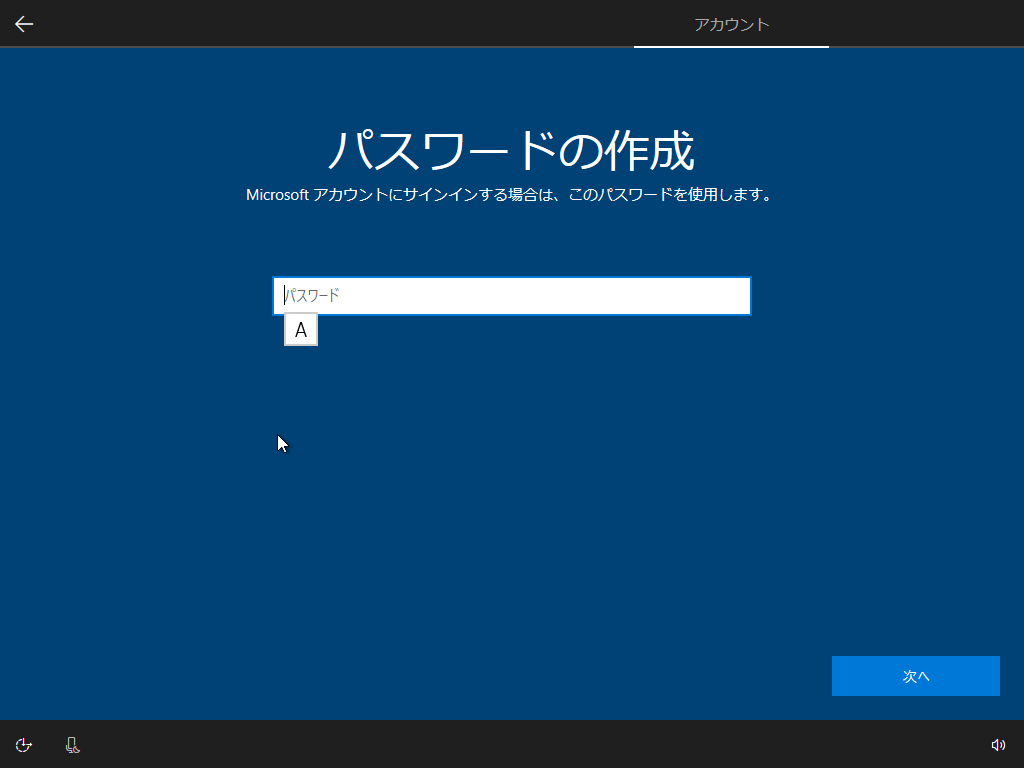Return to previous step with the arrow icon
The image size is (1024, 768).
click(x=23, y=23)
